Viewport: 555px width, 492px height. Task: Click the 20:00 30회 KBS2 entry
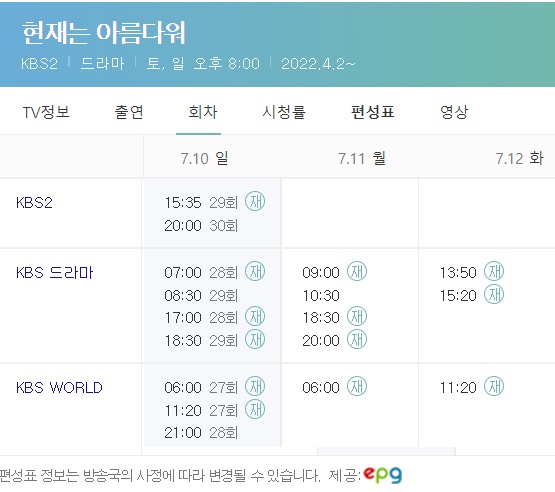[x=201, y=225]
